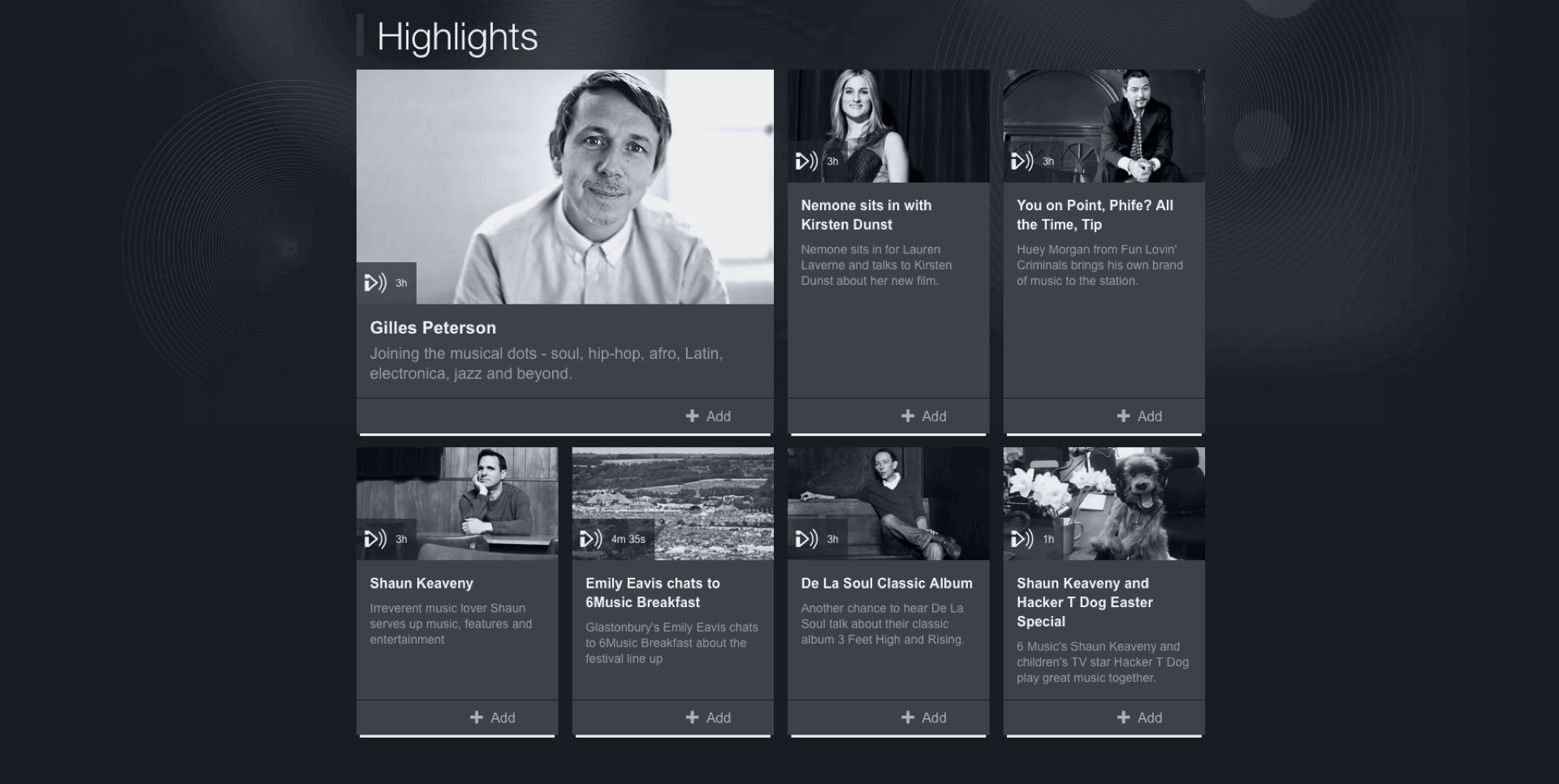The width and height of the screenshot is (1559, 784).
Task: Click 'Nemone sits in for Lauren Laverne' description
Action: [x=876, y=265]
